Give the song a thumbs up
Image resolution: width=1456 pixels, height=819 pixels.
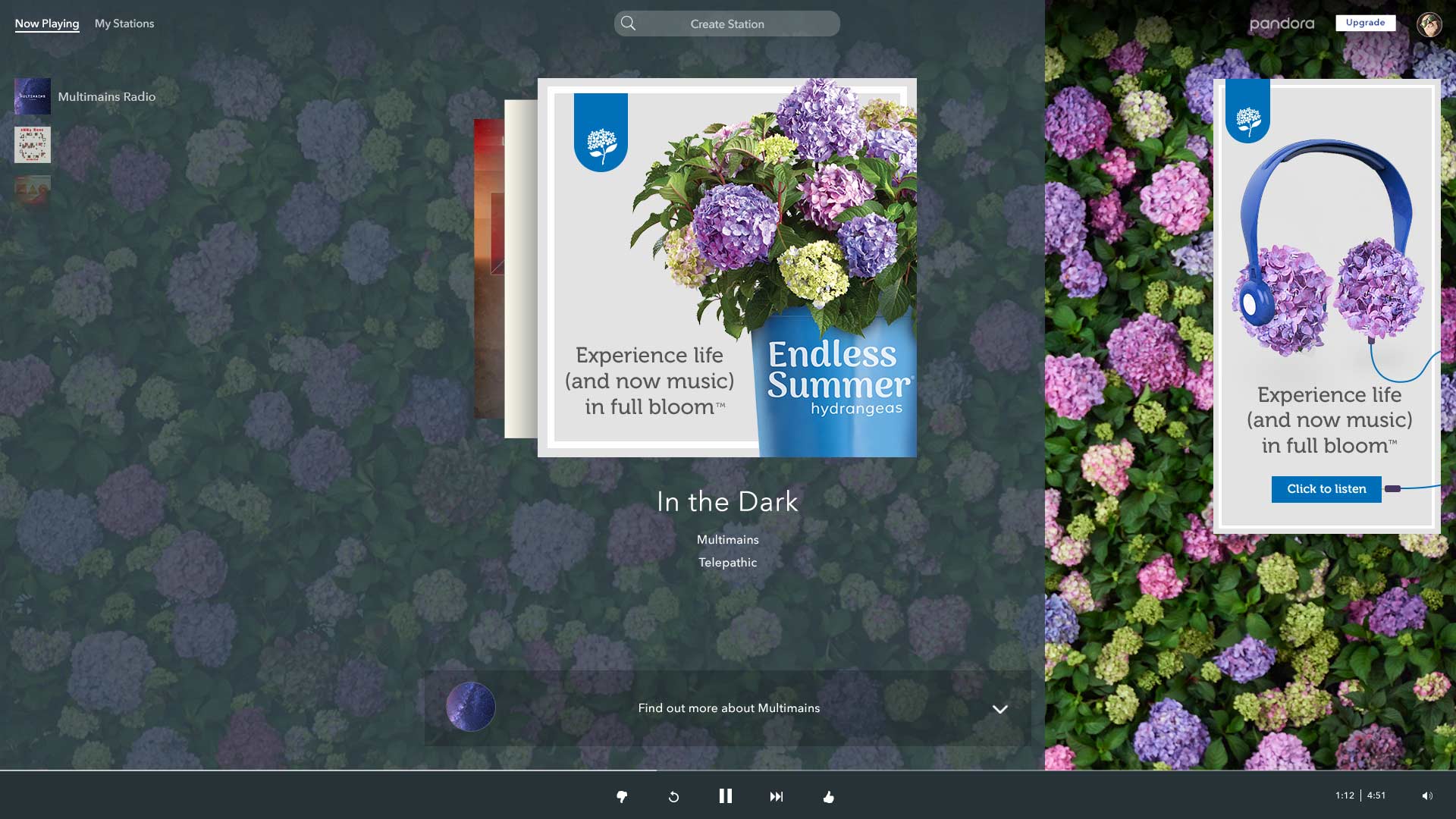pos(828,796)
